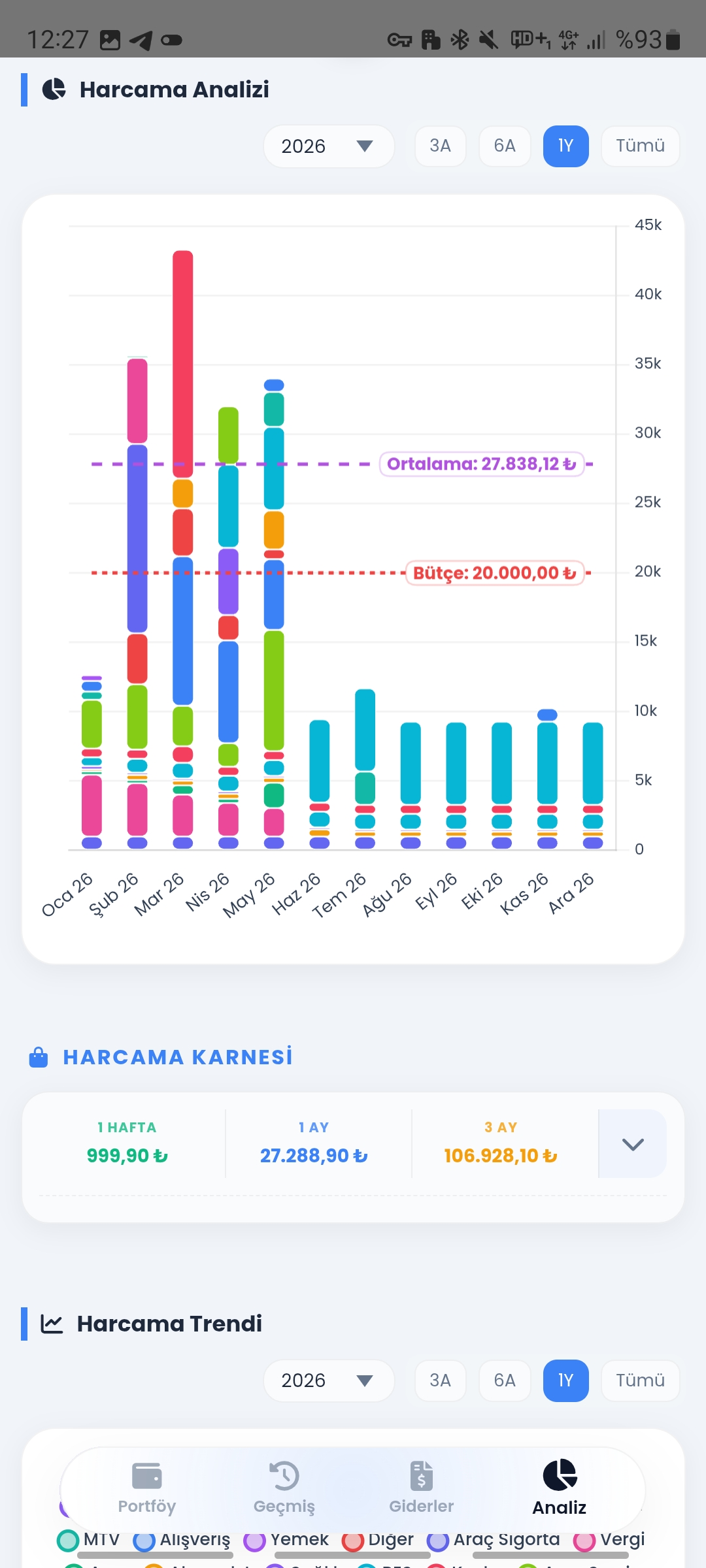Tap the Ortalama 27.838,12 ₺ label

click(482, 464)
